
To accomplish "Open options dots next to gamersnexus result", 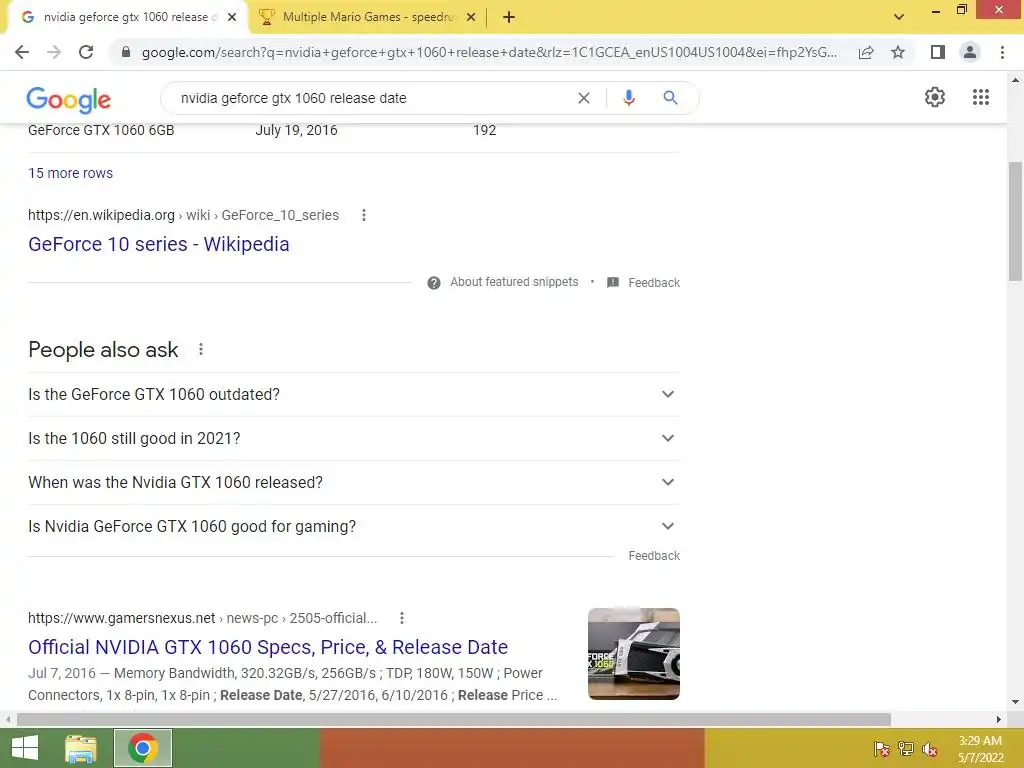I will (402, 618).
